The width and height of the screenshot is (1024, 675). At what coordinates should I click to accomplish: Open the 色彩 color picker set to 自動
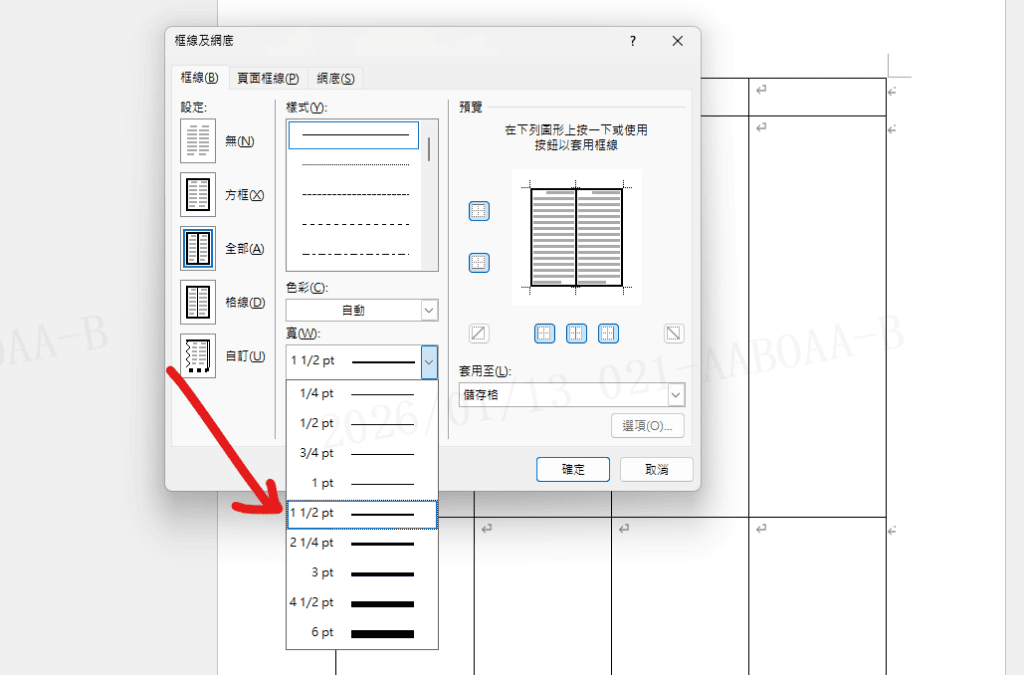pos(361,310)
